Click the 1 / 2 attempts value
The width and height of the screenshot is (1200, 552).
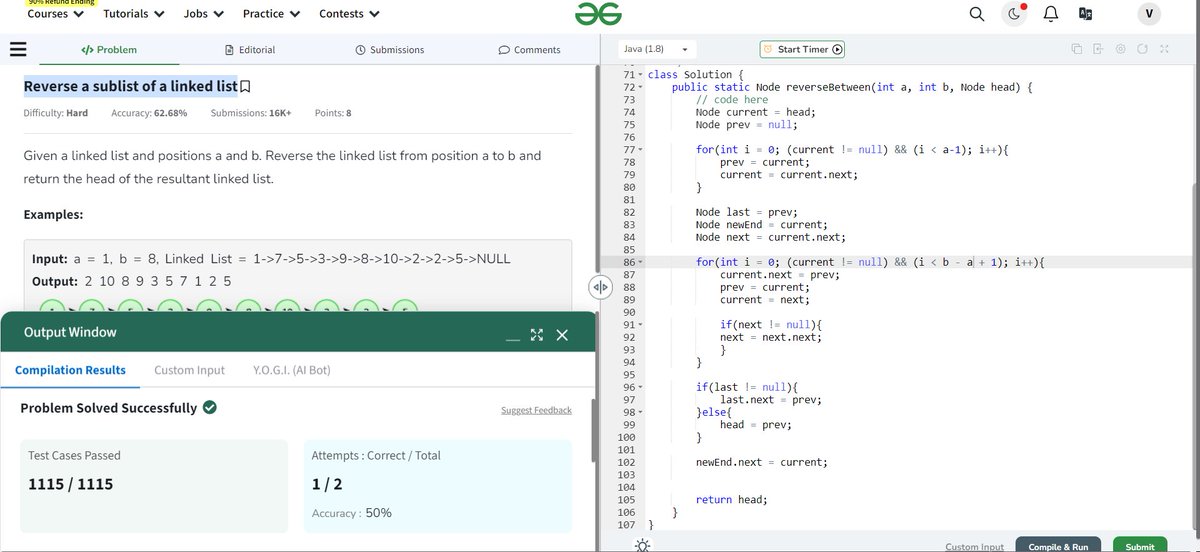coord(326,485)
